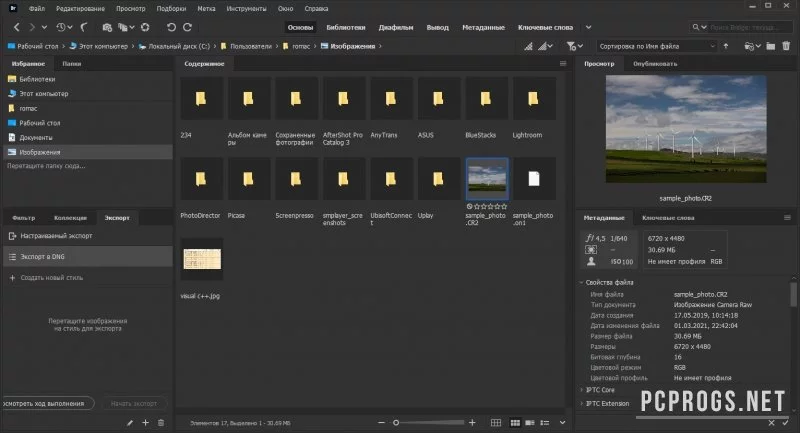Switch to the Коллекции tab
800x433 pixels.
[x=70, y=218]
